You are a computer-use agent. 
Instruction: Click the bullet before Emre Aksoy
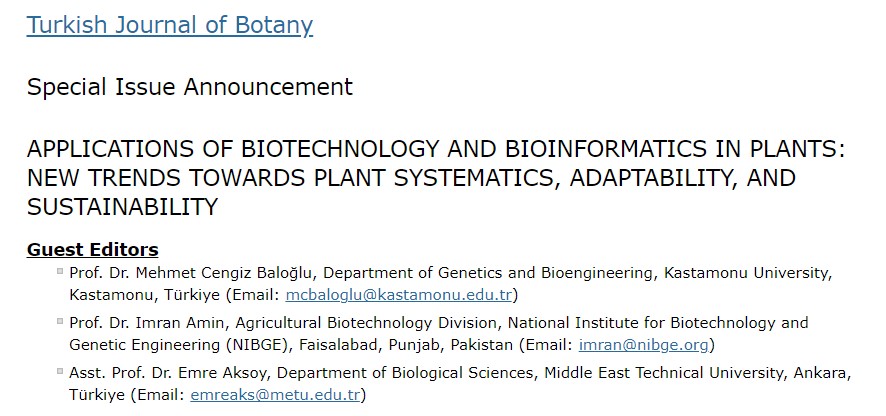[60, 371]
